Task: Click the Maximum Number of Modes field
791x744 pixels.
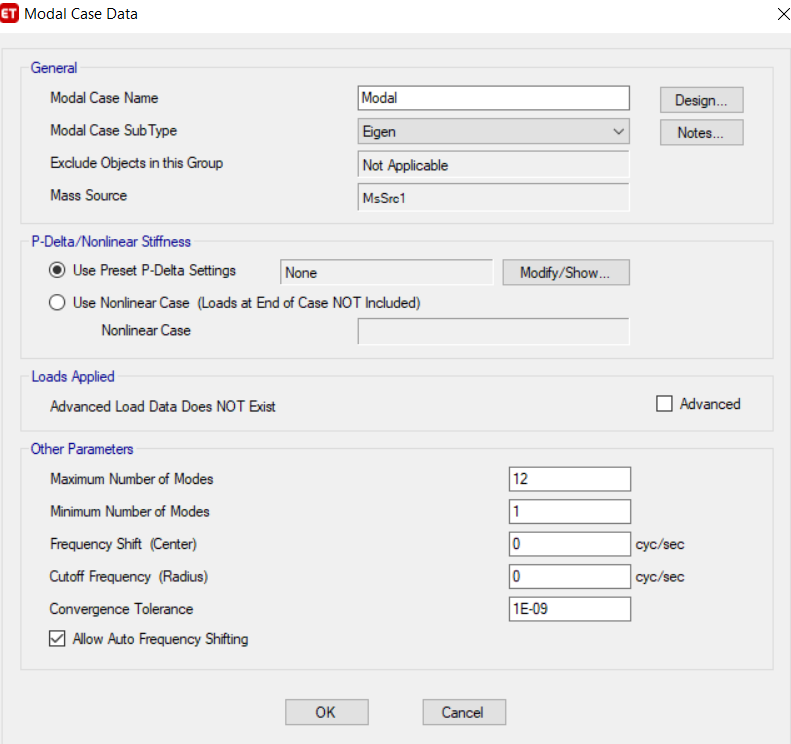Action: [570, 479]
